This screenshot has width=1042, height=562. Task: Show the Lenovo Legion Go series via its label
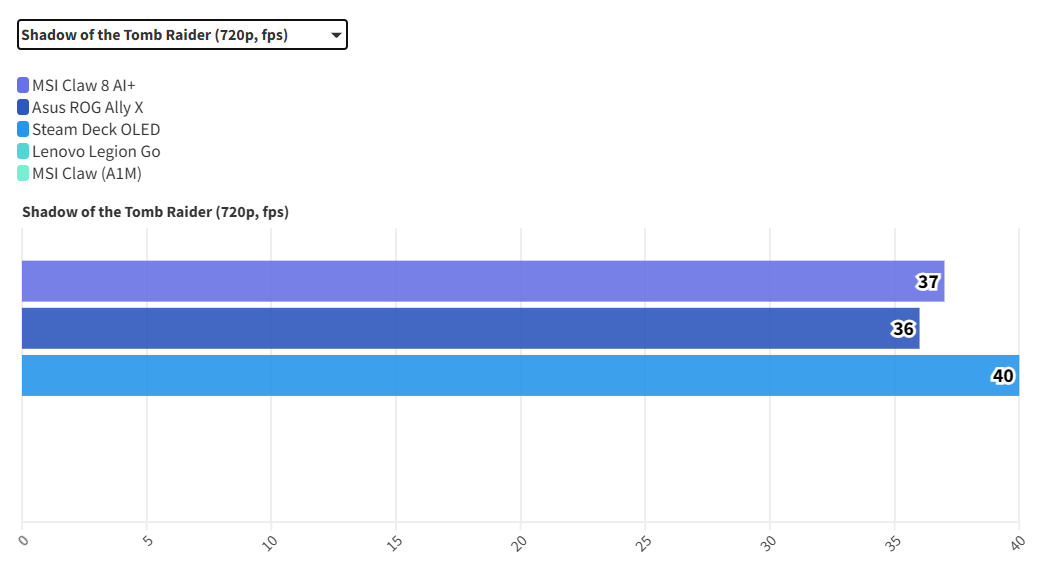[x=96, y=151]
